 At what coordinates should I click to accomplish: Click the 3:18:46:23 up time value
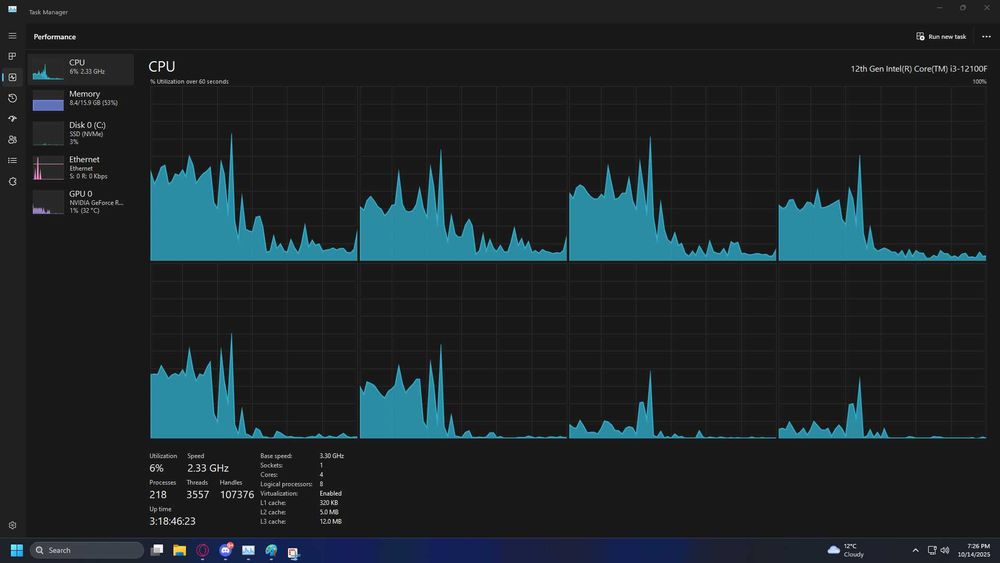(172, 522)
